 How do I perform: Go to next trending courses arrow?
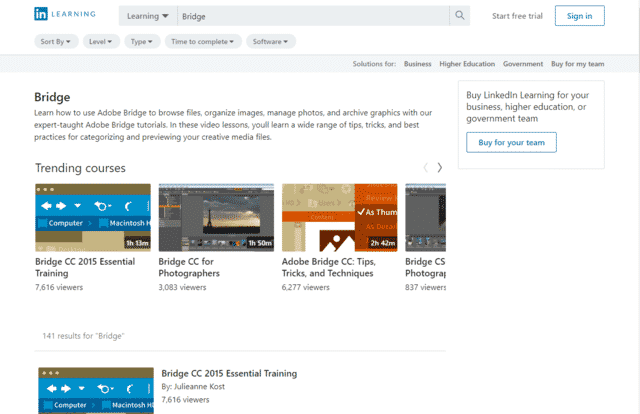coord(440,168)
